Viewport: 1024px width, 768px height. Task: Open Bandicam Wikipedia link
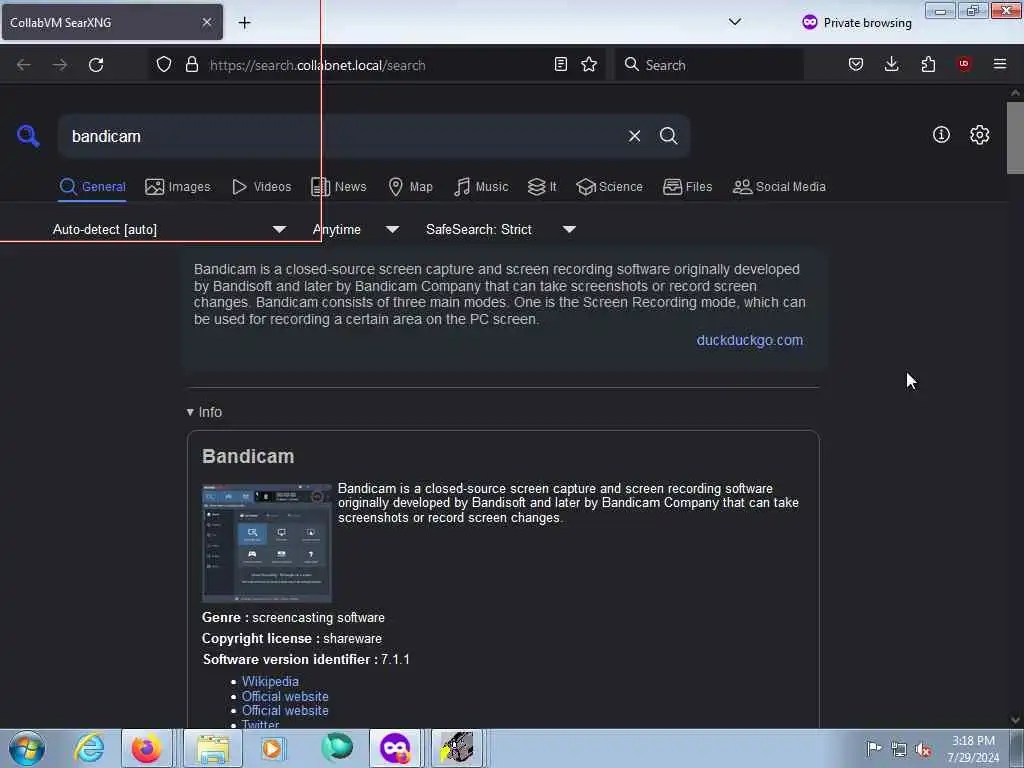pos(270,681)
